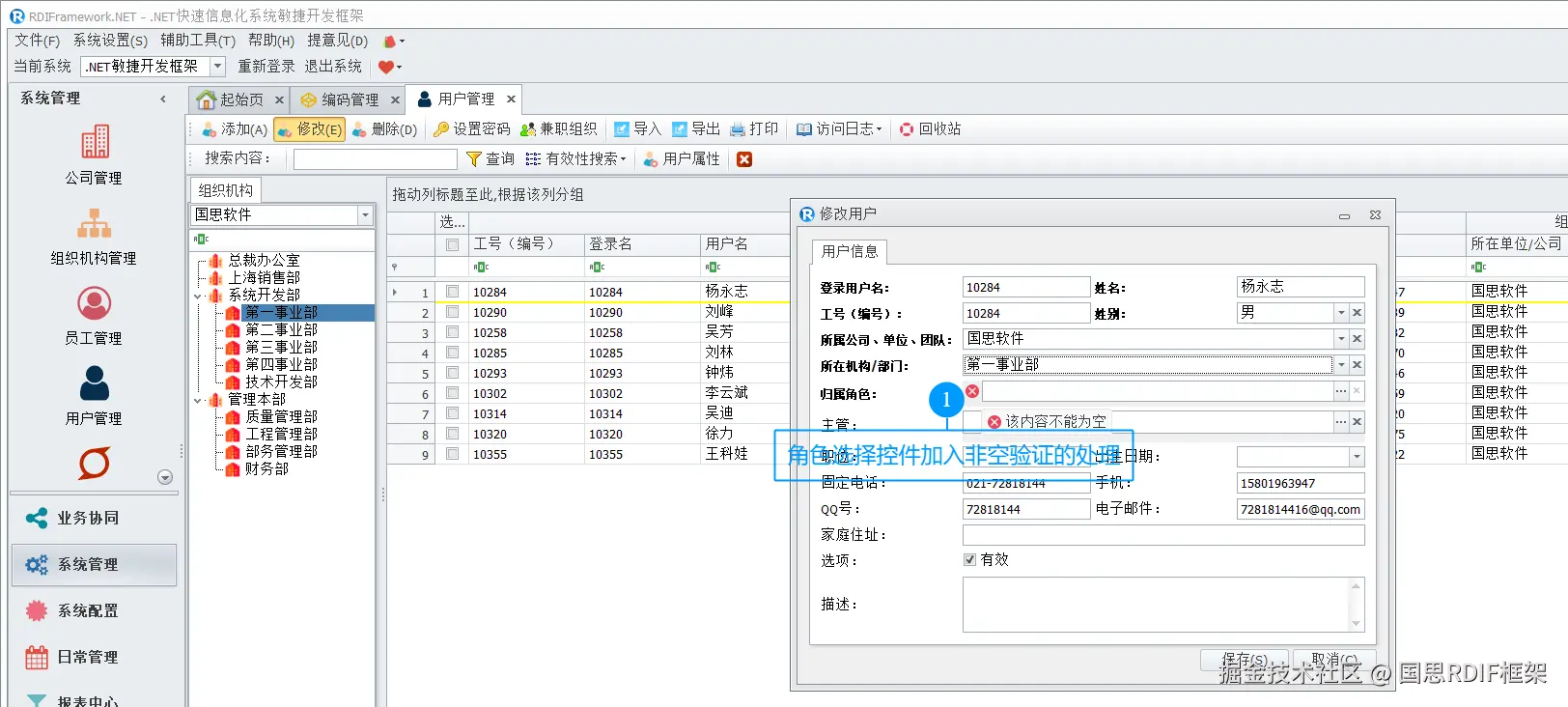Image resolution: width=1568 pixels, height=707 pixels.
Task: Clear the 主管 field X button
Action: tap(1357, 422)
